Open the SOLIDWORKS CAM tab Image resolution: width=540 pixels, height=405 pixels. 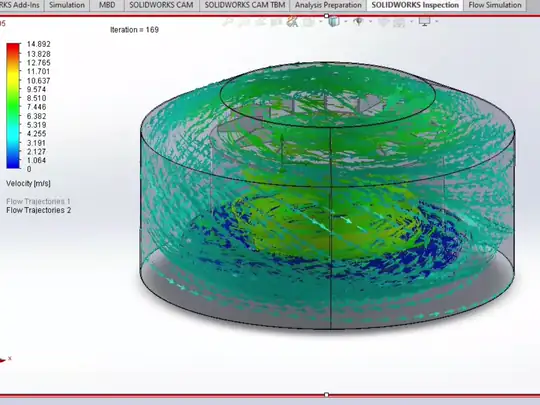162,5
